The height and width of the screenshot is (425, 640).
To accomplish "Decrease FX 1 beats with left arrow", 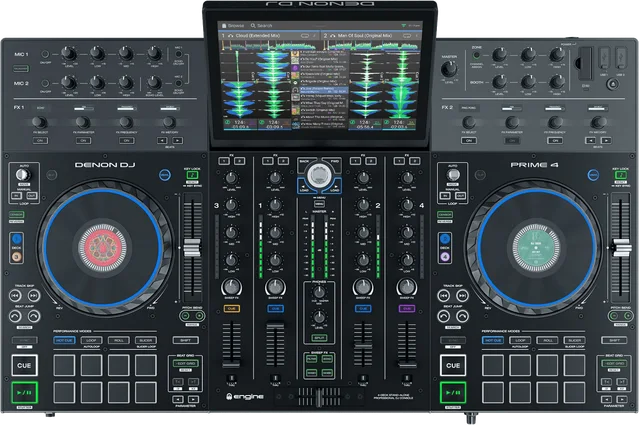I will pos(162,140).
